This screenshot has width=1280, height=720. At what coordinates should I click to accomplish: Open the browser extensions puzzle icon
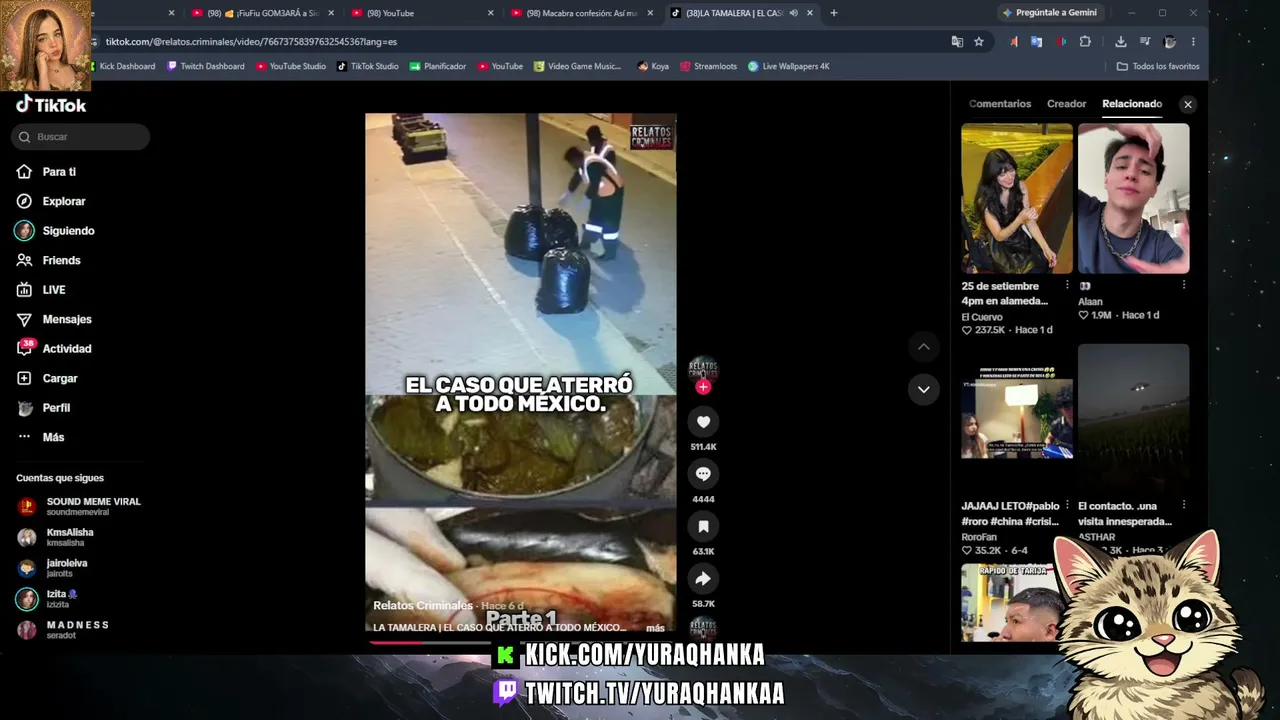(x=1085, y=42)
